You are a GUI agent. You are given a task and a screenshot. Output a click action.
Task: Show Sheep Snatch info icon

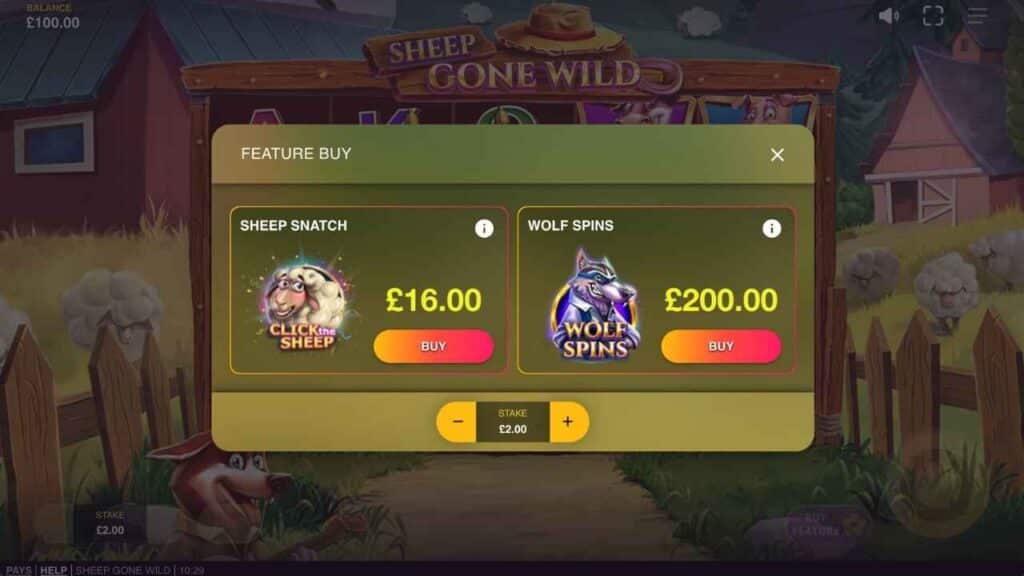(484, 229)
